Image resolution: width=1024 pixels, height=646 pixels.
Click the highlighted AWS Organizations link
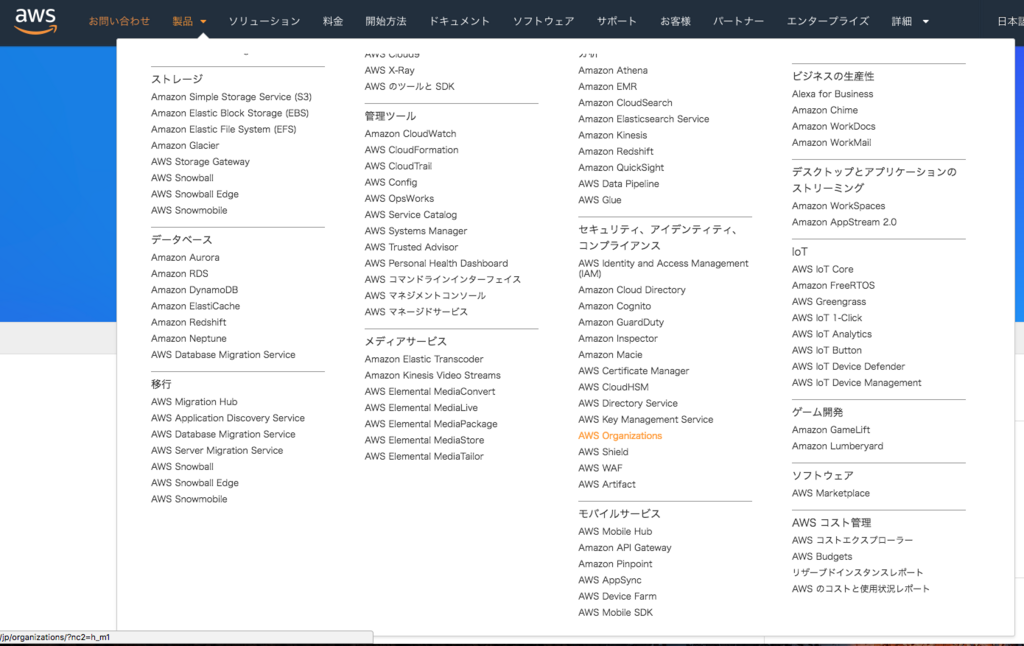[620, 436]
